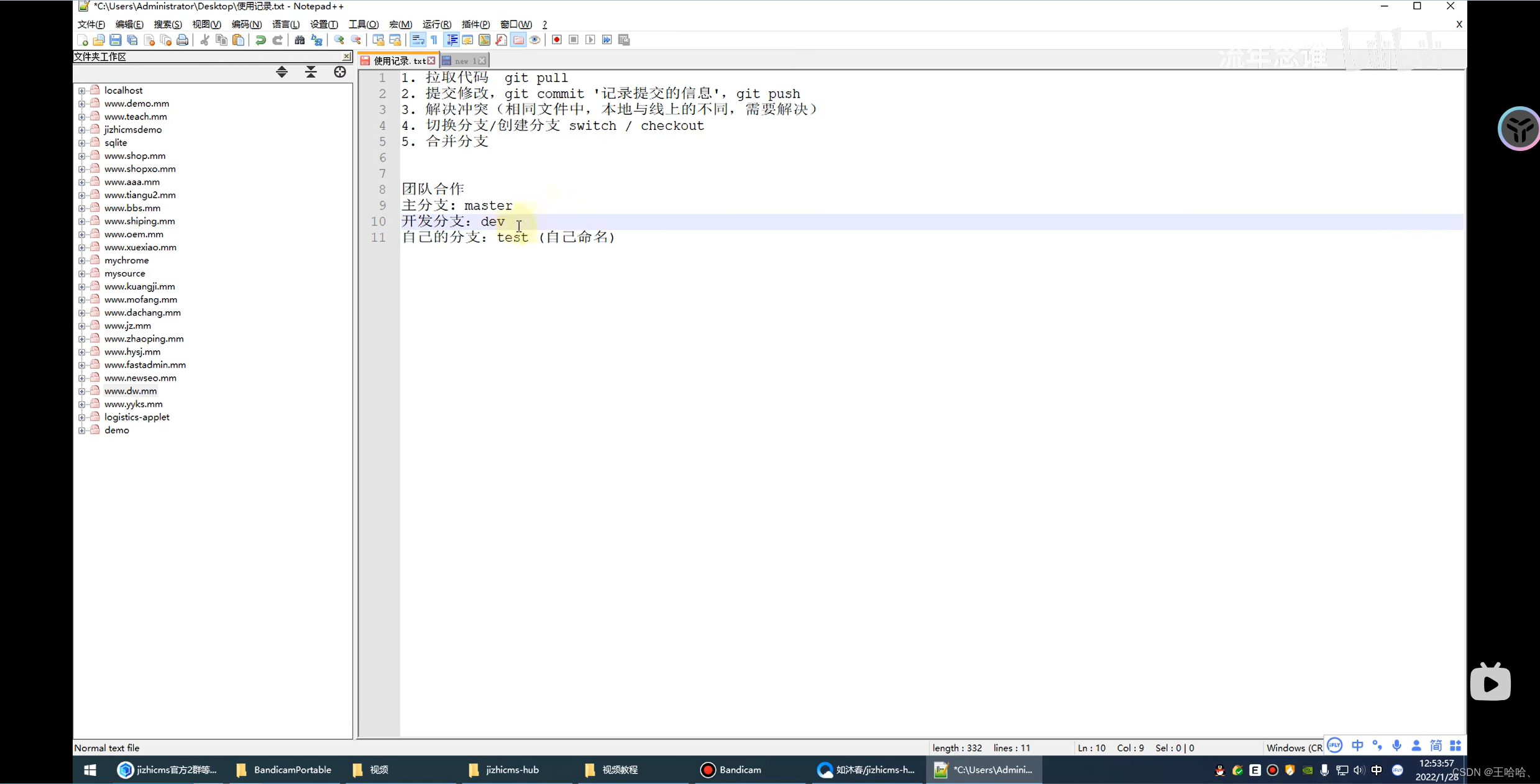Image resolution: width=1540 pixels, height=784 pixels.
Task: Expand the mychrome folder node
Action: click(x=82, y=260)
